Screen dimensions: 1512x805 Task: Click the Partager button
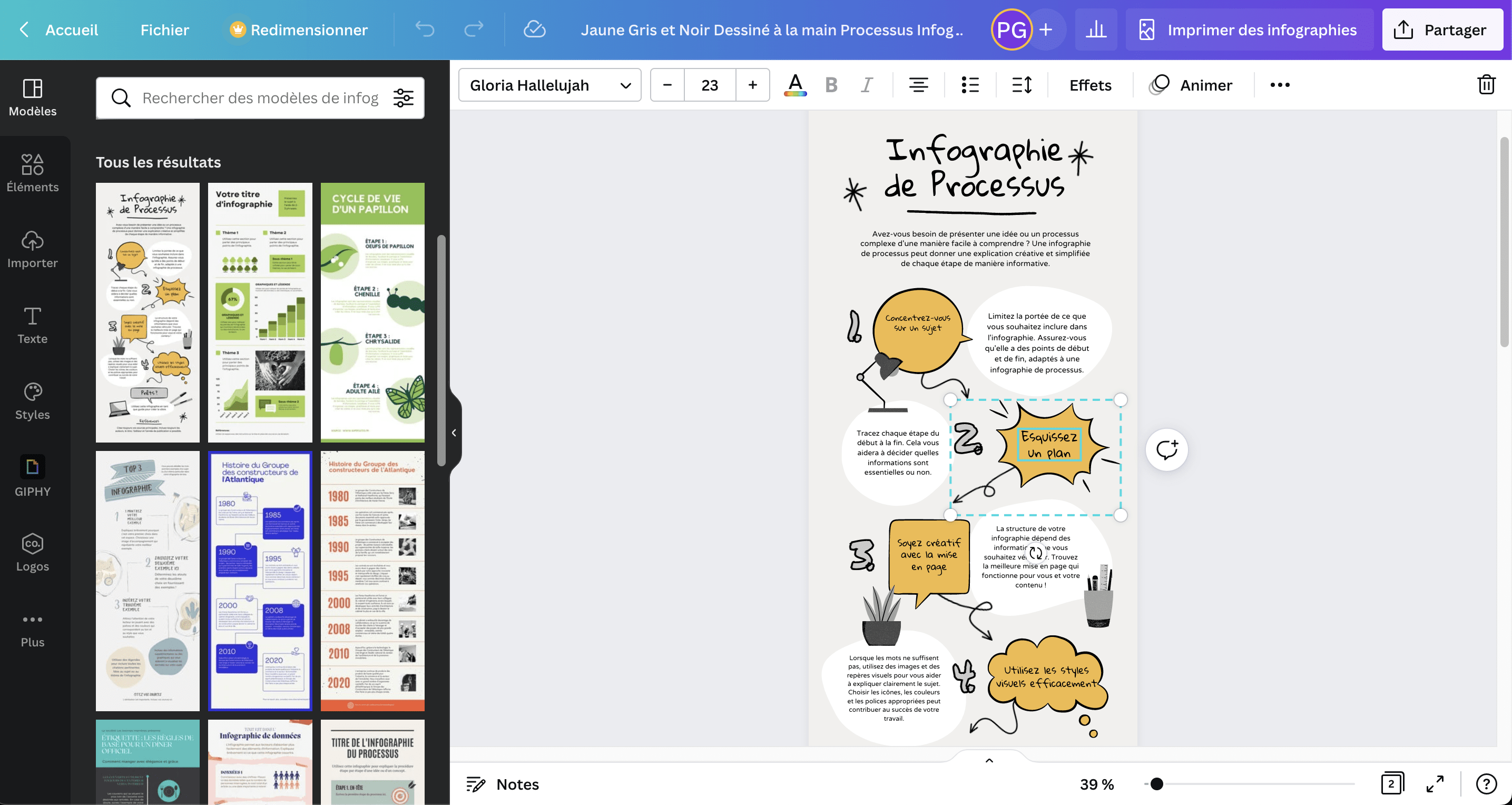click(x=1442, y=30)
